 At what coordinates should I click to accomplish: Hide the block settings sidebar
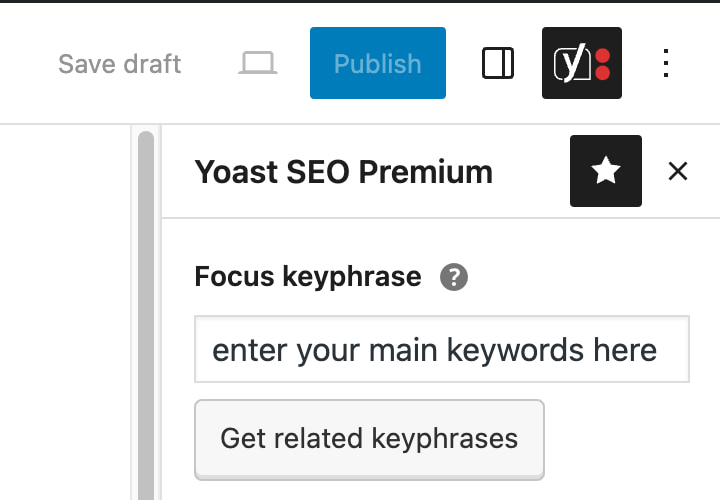coord(498,63)
